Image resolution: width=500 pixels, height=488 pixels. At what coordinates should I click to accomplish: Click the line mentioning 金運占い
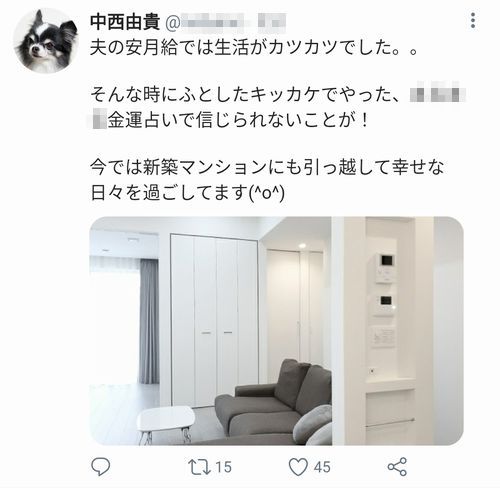[230, 120]
